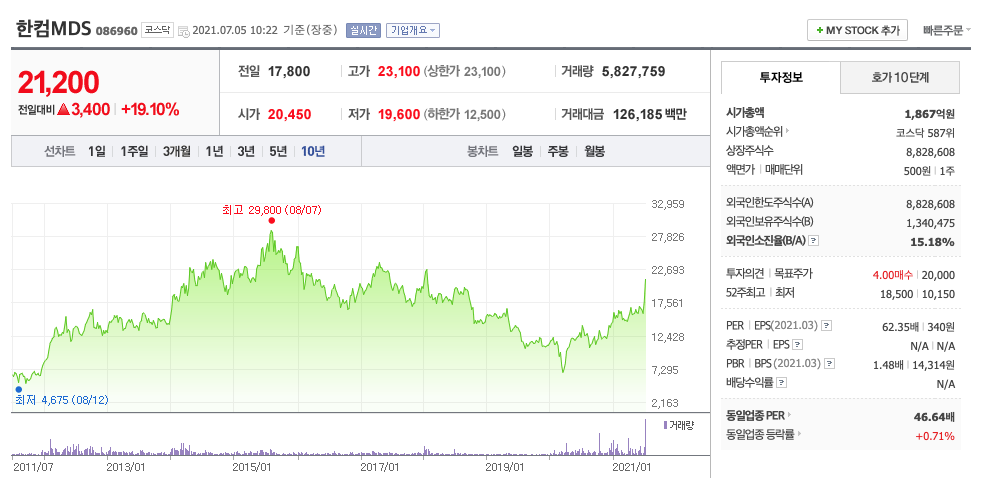Image resolution: width=982 pixels, height=478 pixels.
Task: Click the green plus icon in MY STOCK 추가
Action: tap(820, 30)
